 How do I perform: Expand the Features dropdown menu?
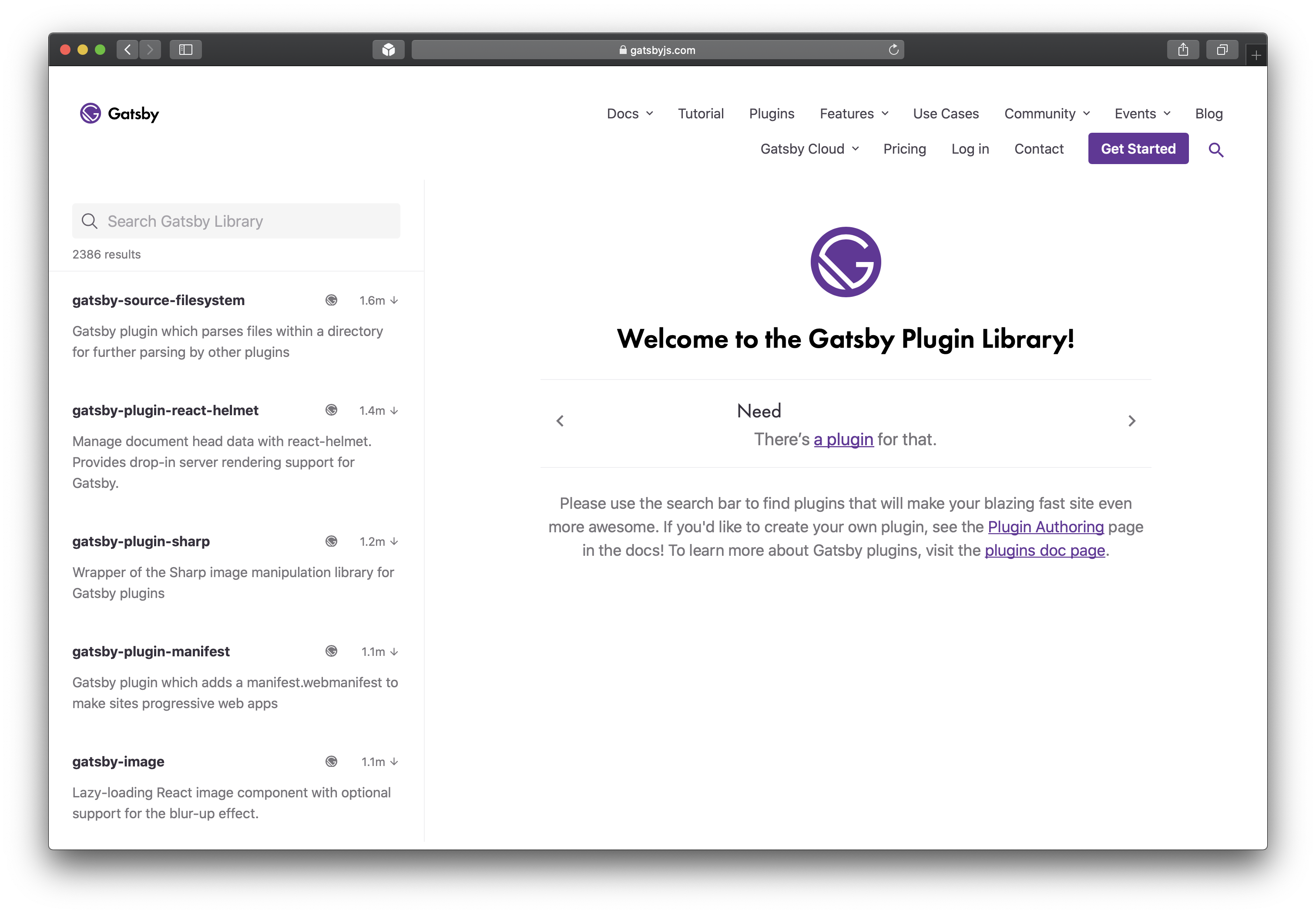click(x=853, y=114)
